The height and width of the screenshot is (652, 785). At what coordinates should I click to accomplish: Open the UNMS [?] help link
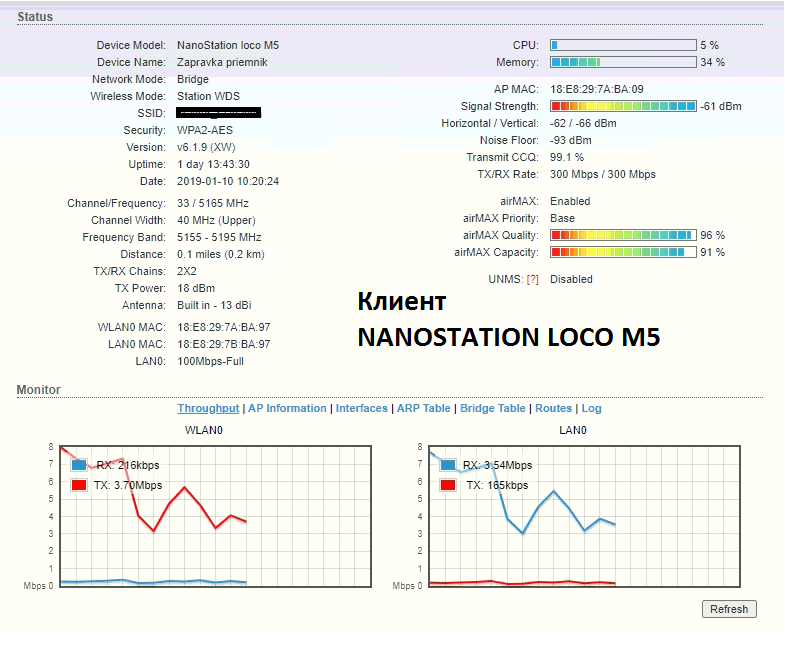pos(532,279)
